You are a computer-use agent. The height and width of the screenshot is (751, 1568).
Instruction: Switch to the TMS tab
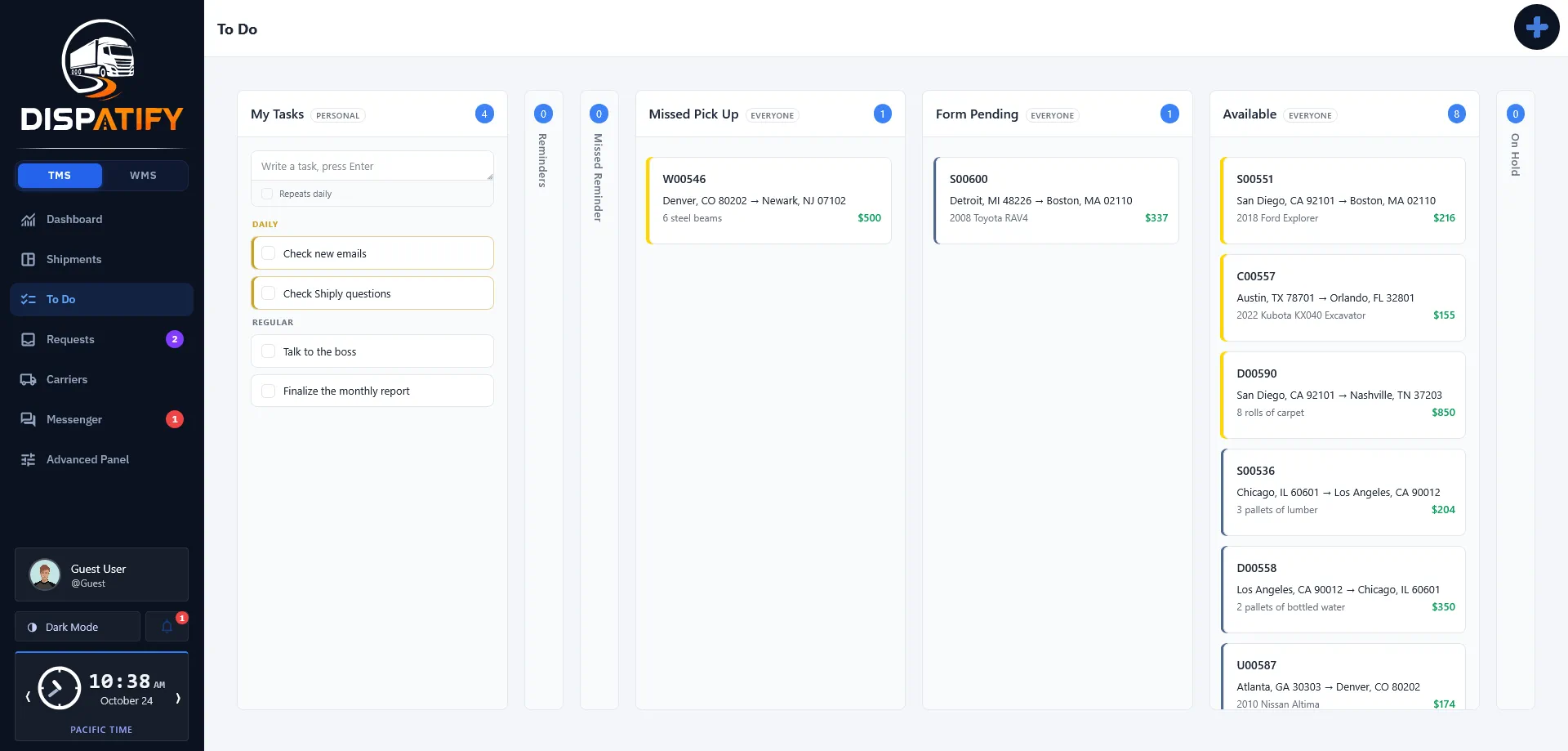(60, 176)
